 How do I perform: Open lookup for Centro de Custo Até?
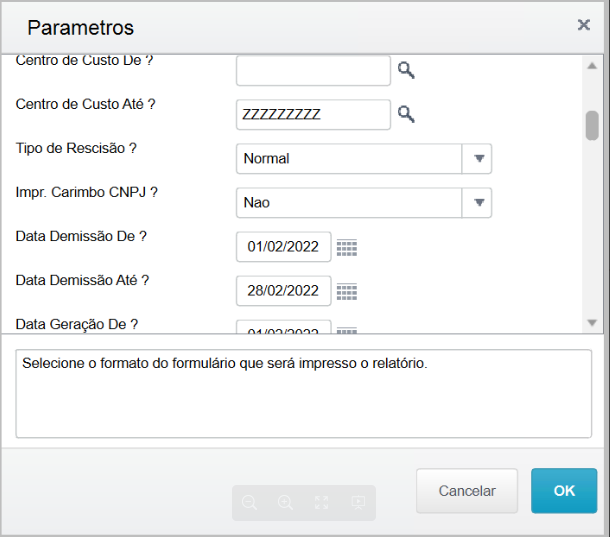[x=406, y=114]
